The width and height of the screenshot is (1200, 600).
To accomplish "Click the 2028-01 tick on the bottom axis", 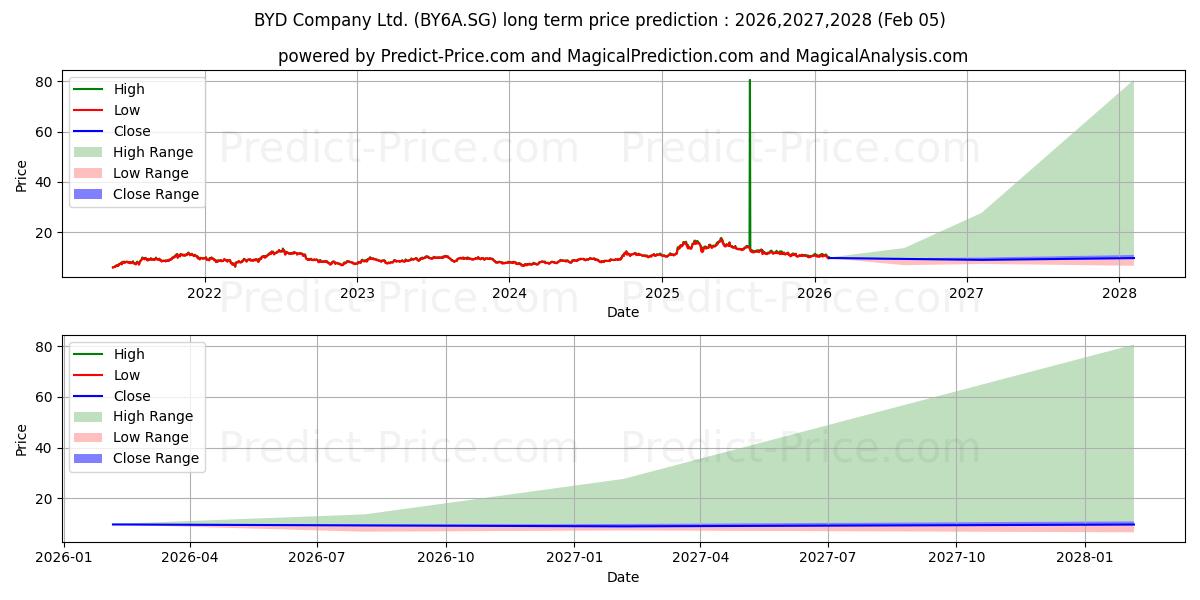I will tap(1085, 557).
